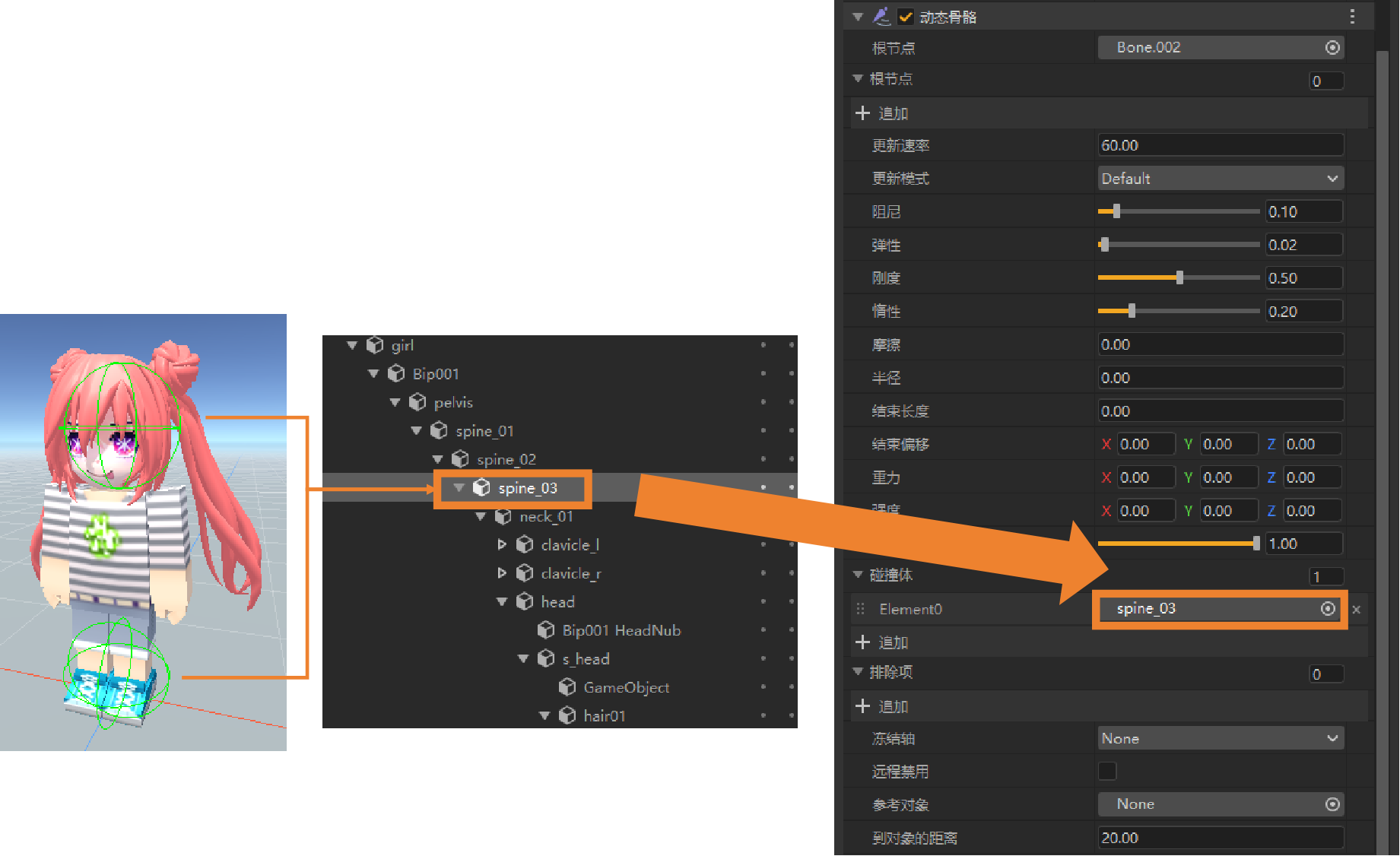1400x856 pixels.
Task: Click the drag handle beside Element0
Action: tap(861, 609)
